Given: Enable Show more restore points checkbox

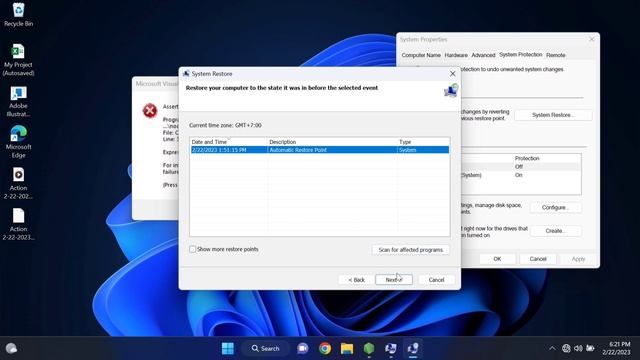Looking at the screenshot, I should (x=193, y=249).
